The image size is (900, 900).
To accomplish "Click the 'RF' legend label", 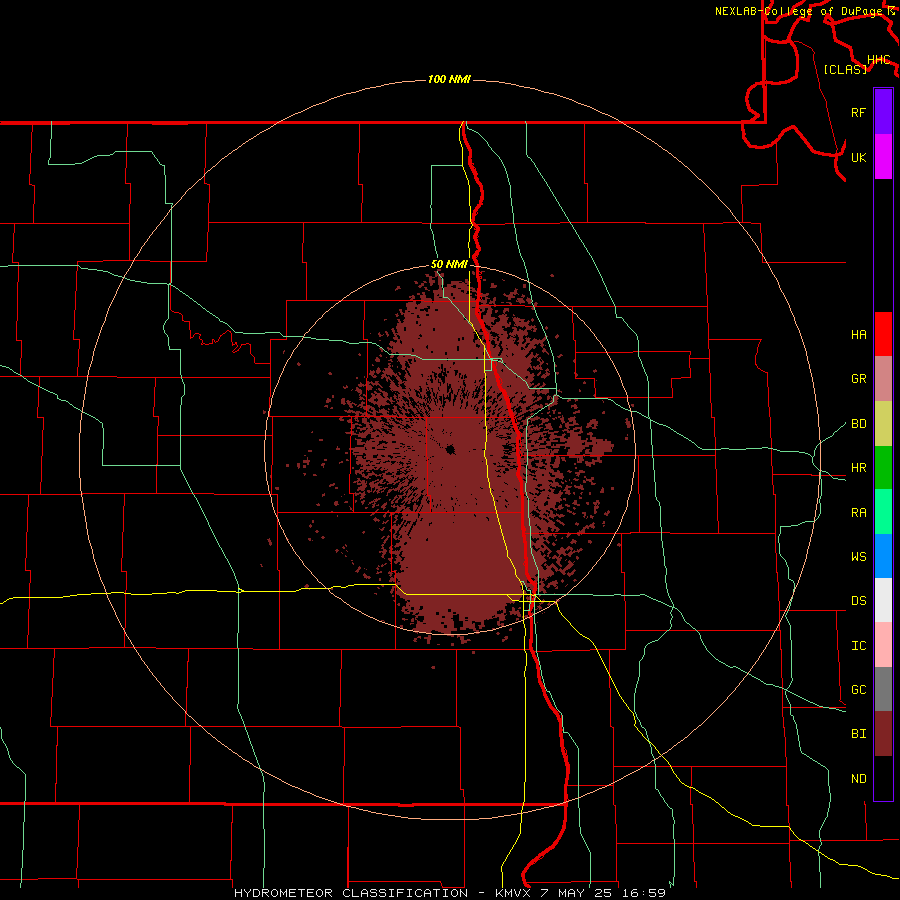I will click(x=858, y=112).
